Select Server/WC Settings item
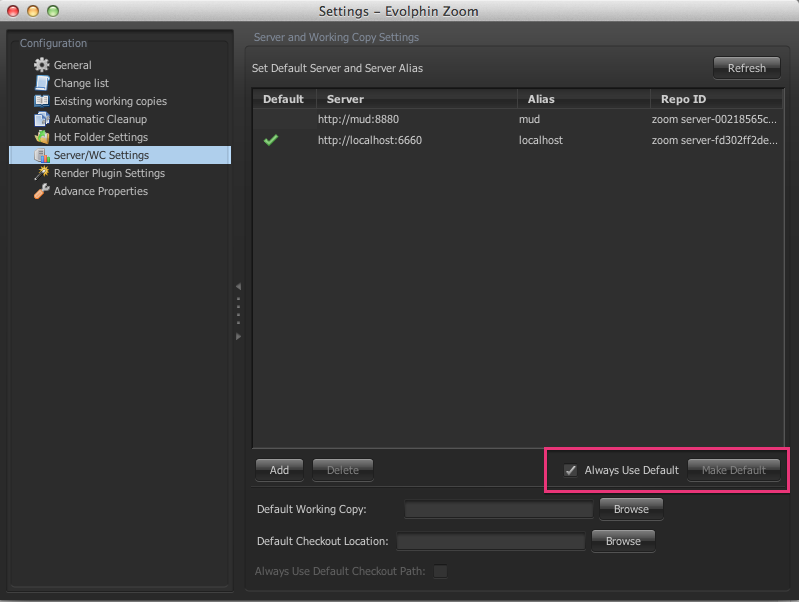The height and width of the screenshot is (602, 799). point(120,155)
